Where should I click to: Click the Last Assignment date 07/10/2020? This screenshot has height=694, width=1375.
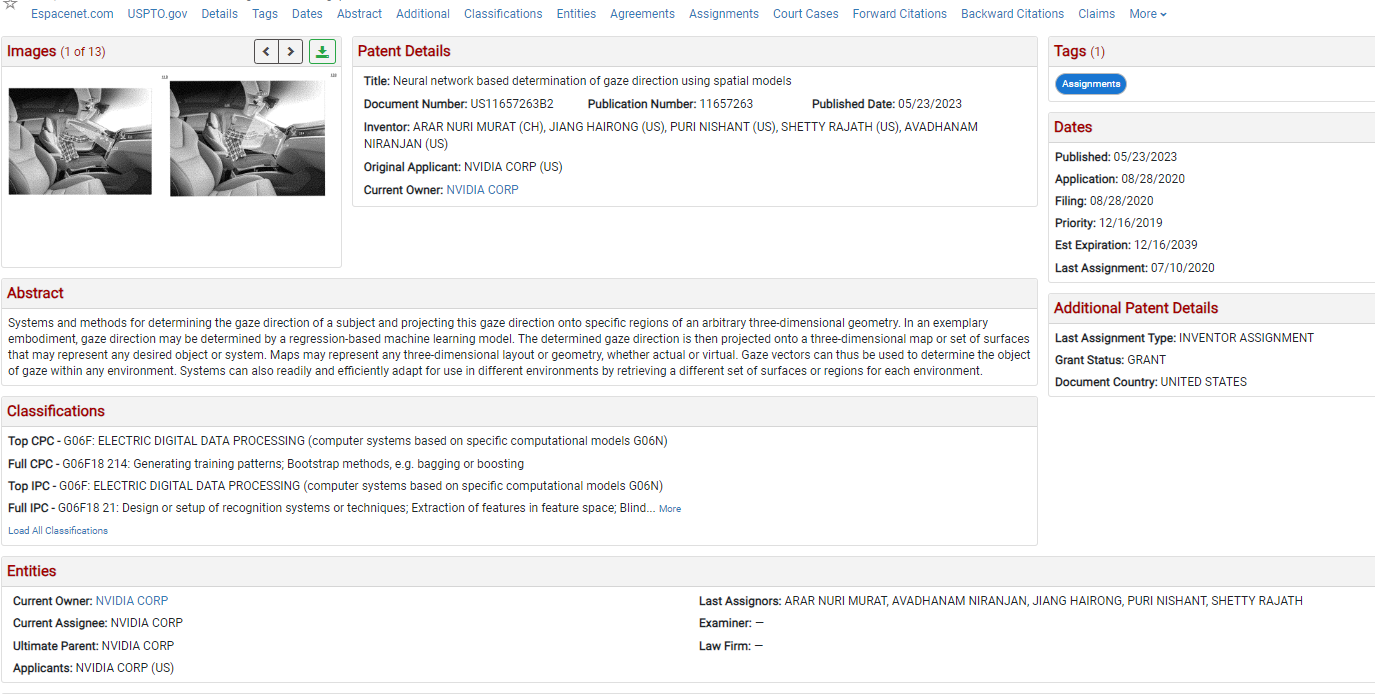click(1183, 268)
